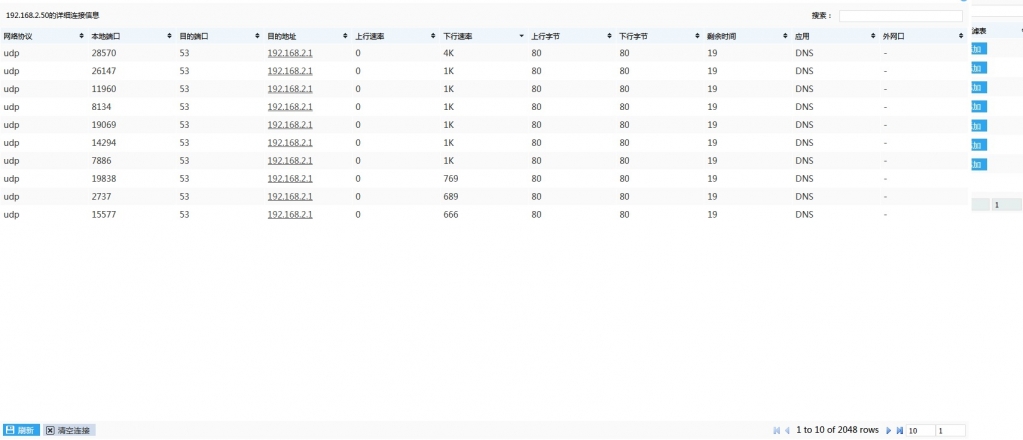Image resolution: width=1023 pixels, height=440 pixels.
Task: Click the 刷新 refresh button
Action: [21, 430]
